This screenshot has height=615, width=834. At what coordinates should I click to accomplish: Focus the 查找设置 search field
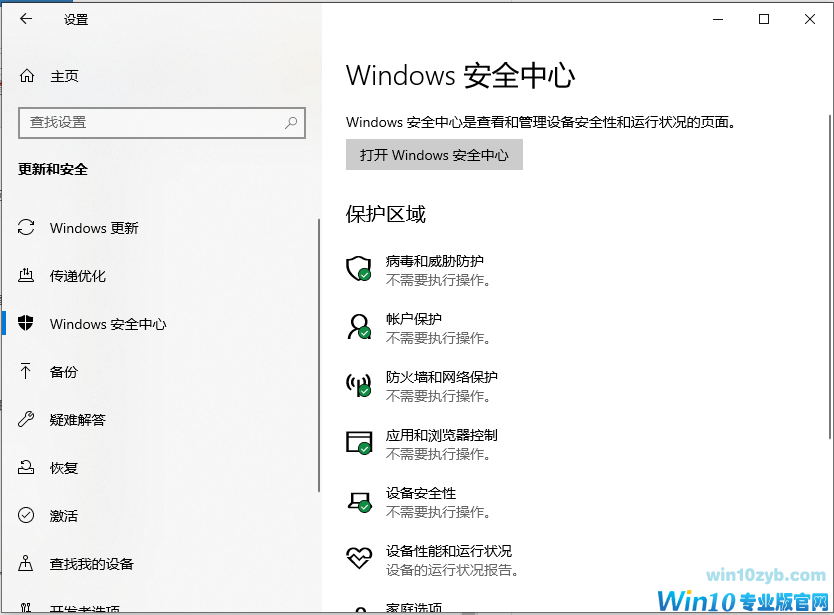click(x=162, y=123)
